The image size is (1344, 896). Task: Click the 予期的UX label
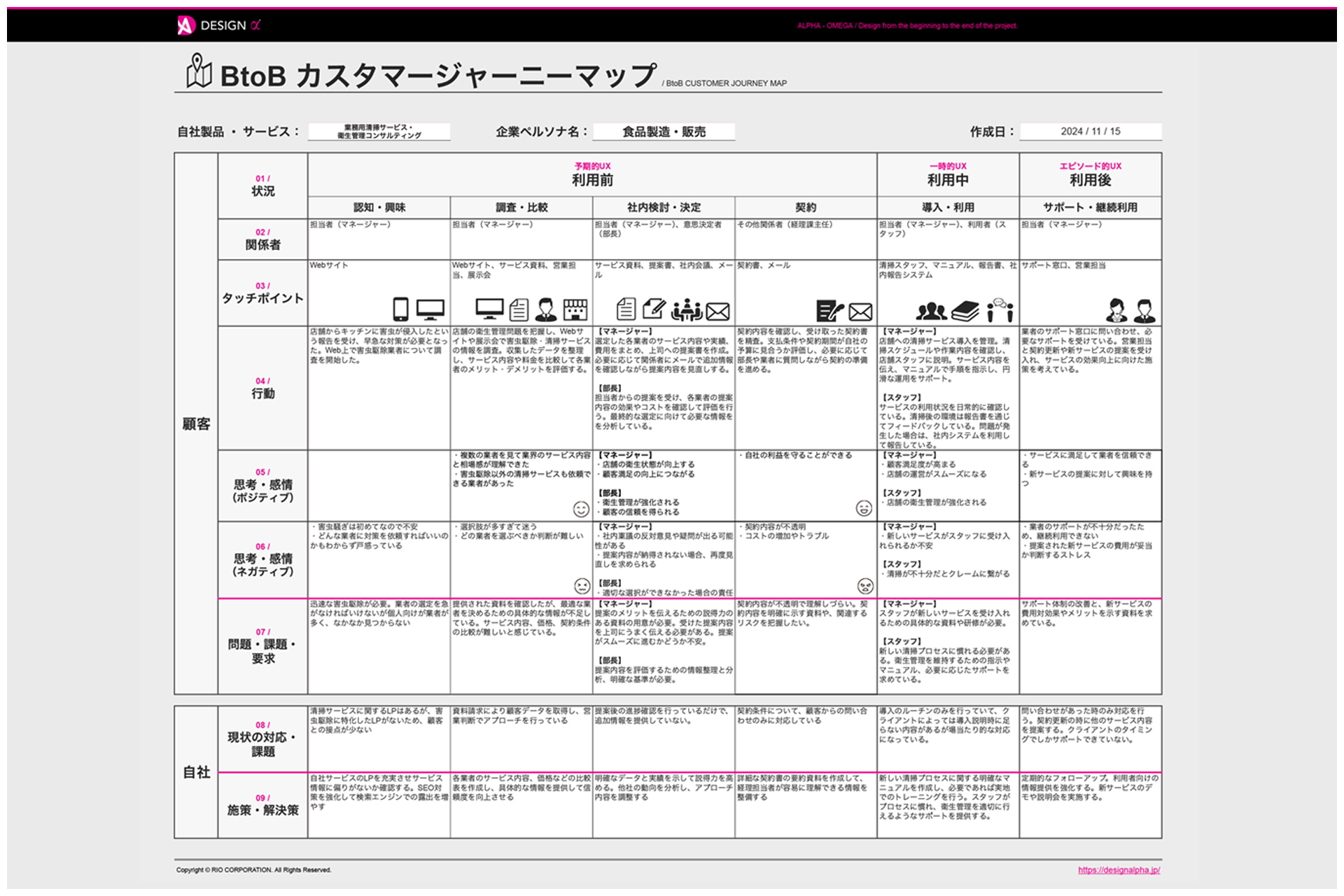pyautogui.click(x=592, y=166)
